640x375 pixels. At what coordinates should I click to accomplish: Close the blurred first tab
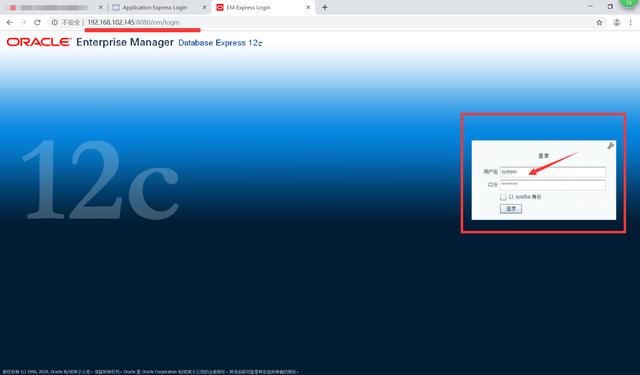click(100, 7)
